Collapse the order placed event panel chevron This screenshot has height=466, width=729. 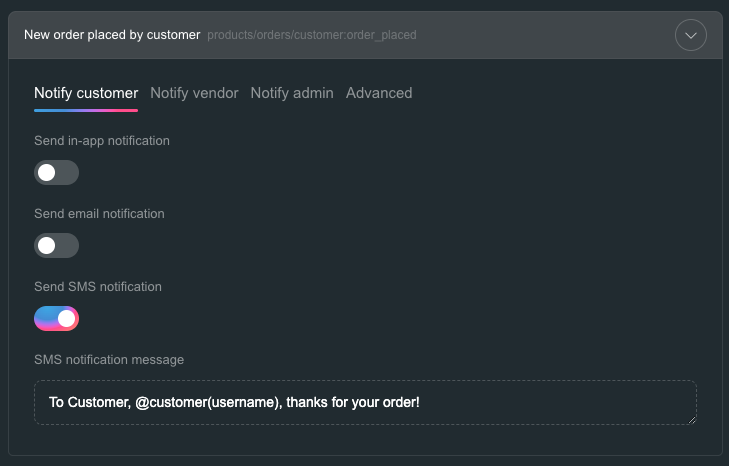click(691, 35)
